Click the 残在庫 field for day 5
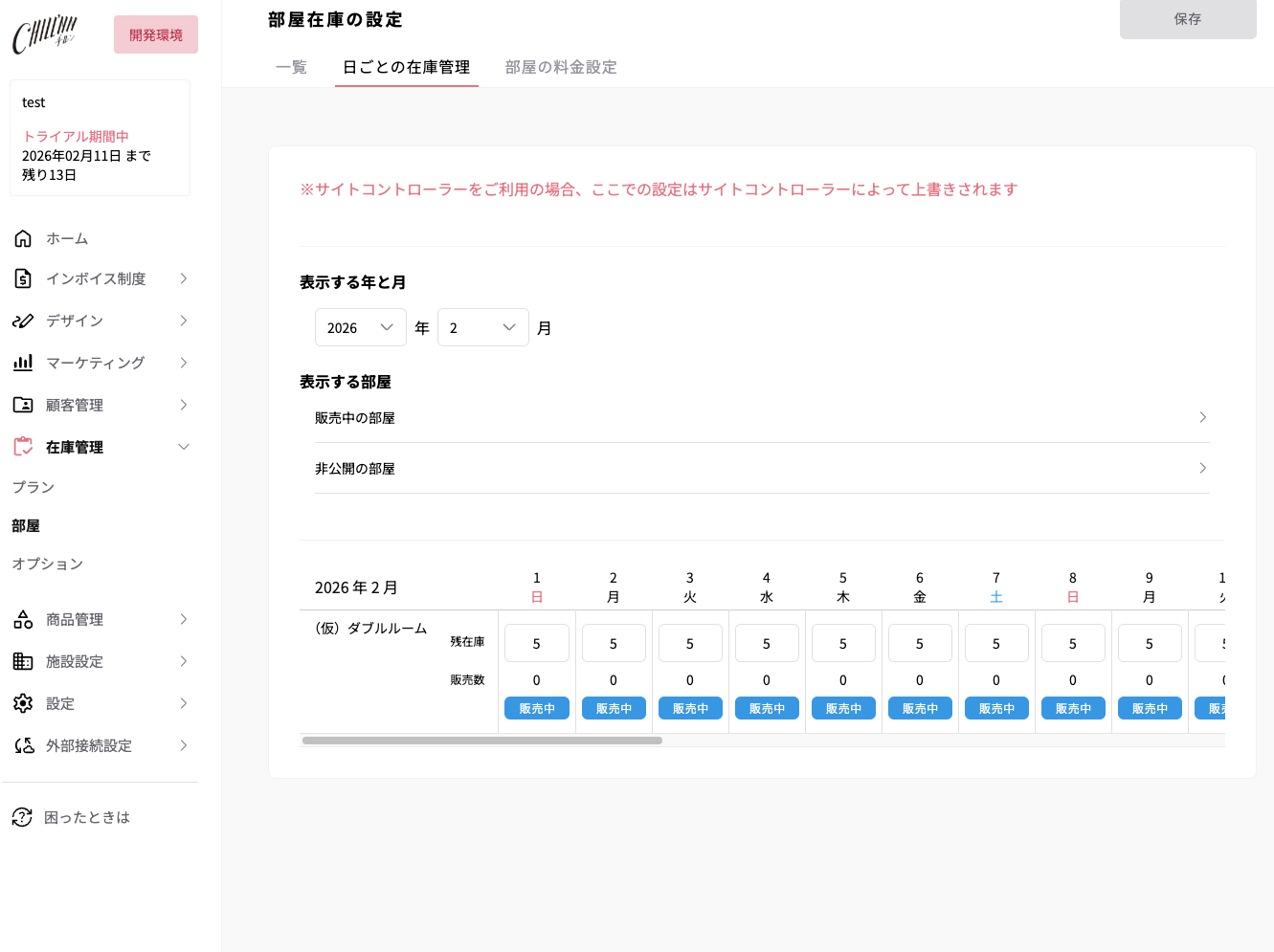1274x952 pixels. click(x=843, y=643)
